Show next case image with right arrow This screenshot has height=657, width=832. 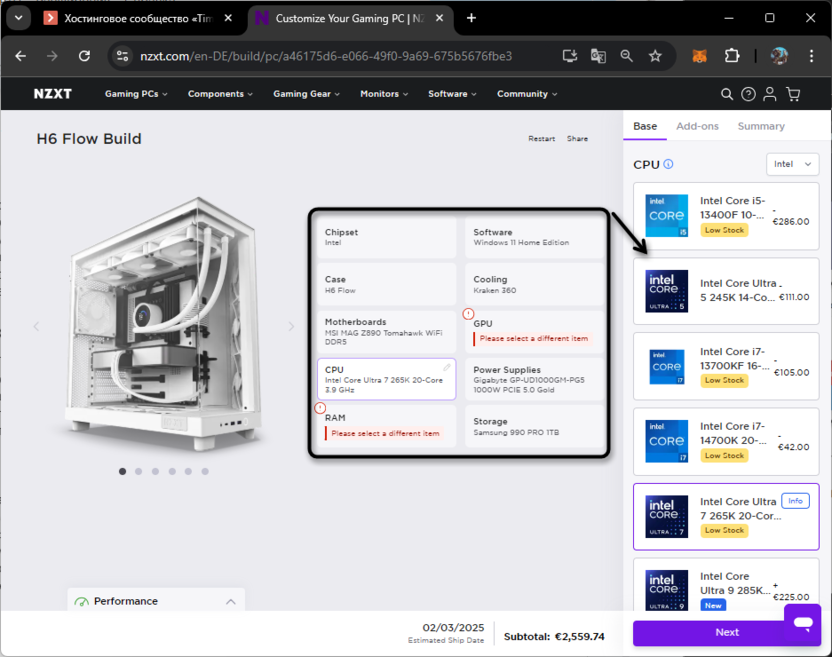(x=292, y=326)
